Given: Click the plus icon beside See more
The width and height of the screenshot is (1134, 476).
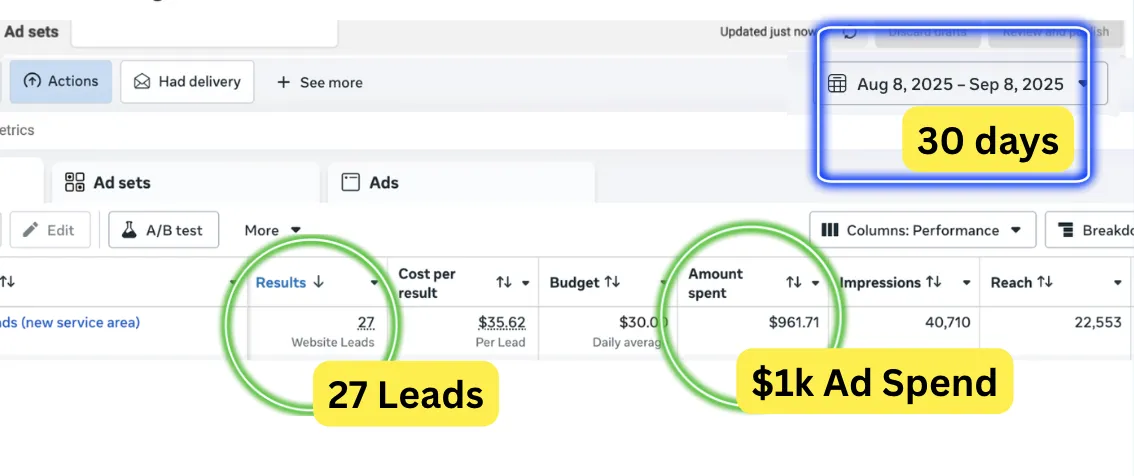Looking at the screenshot, I should 284,83.
